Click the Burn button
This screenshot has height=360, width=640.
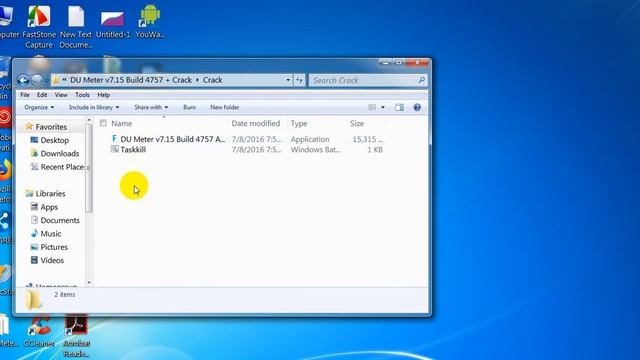pyautogui.click(x=189, y=107)
